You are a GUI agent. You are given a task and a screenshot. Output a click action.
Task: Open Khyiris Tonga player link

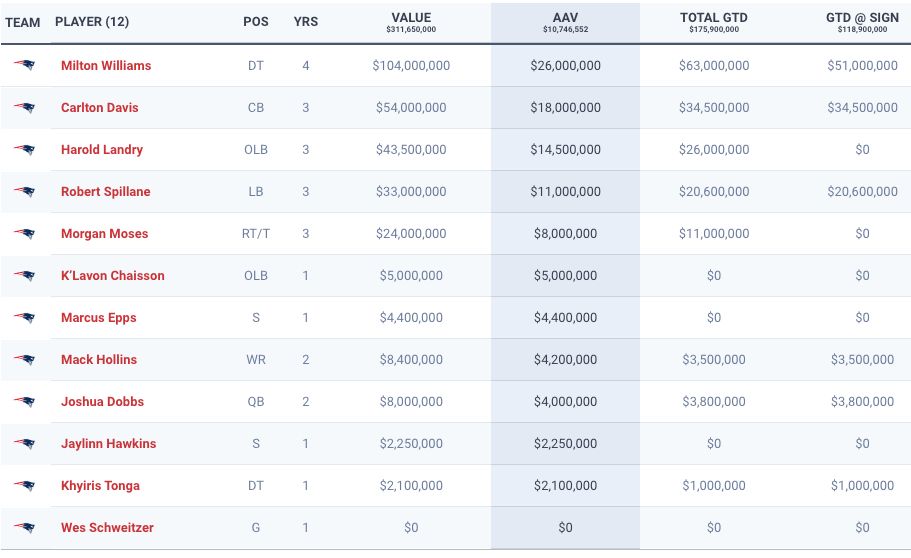coord(100,486)
